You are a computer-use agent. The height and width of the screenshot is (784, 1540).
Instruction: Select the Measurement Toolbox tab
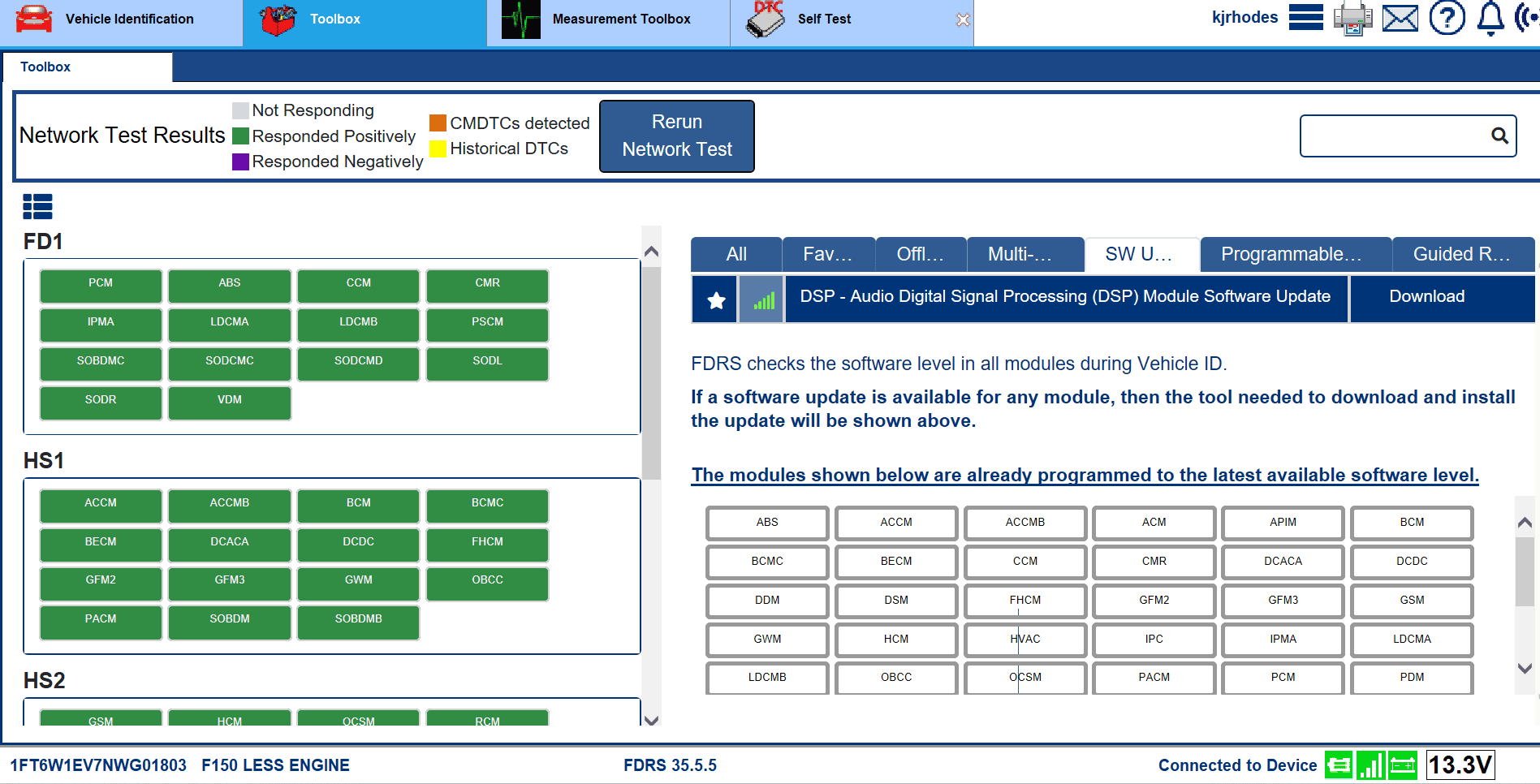(607, 19)
